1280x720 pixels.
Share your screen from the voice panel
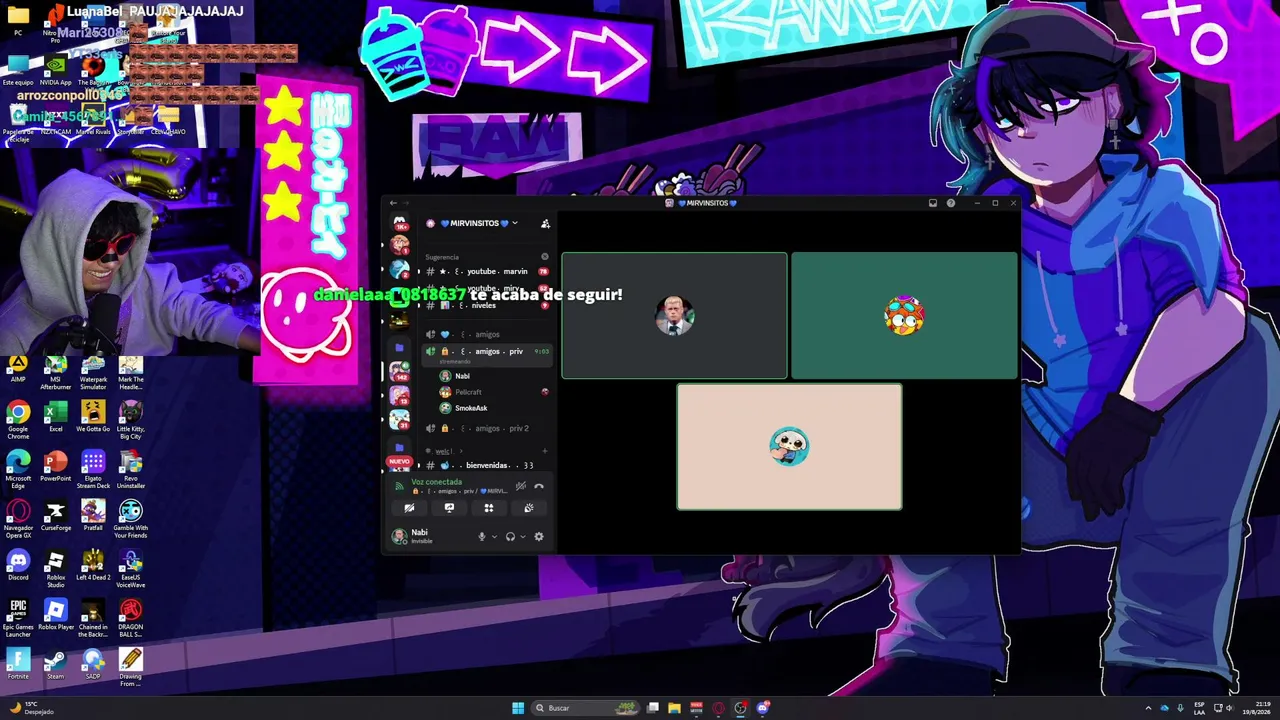(x=449, y=508)
